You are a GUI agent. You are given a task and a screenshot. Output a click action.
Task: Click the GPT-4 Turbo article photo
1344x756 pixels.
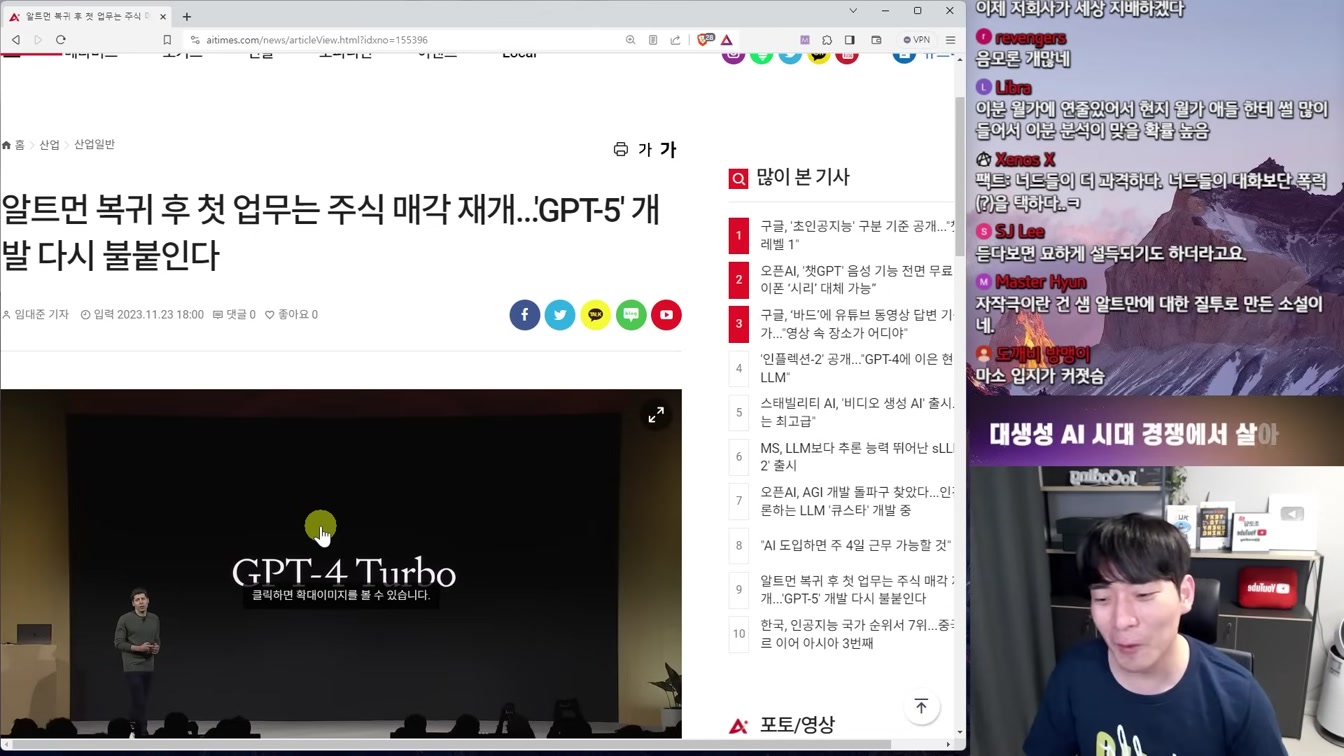tap(341, 563)
